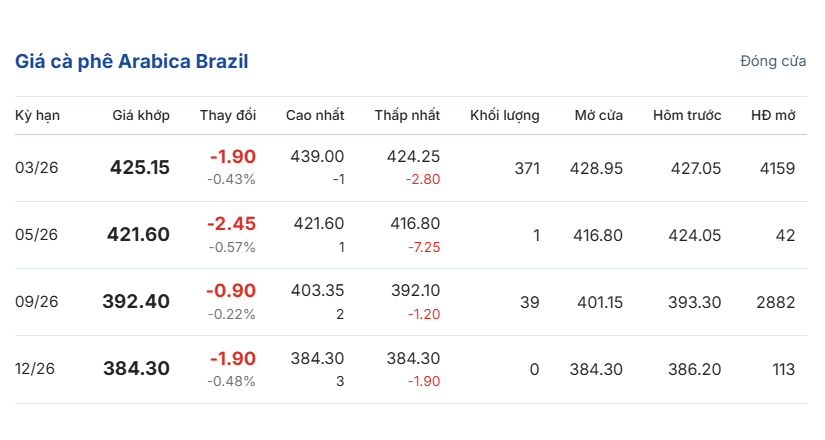Select the 'Kỳ hạn' column header
Viewport: 825px width, 440px height.
pyautogui.click(x=37, y=115)
